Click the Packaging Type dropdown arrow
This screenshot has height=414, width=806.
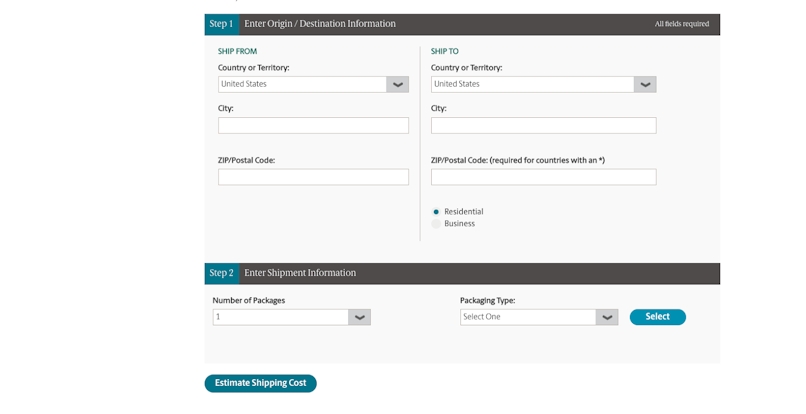point(606,317)
